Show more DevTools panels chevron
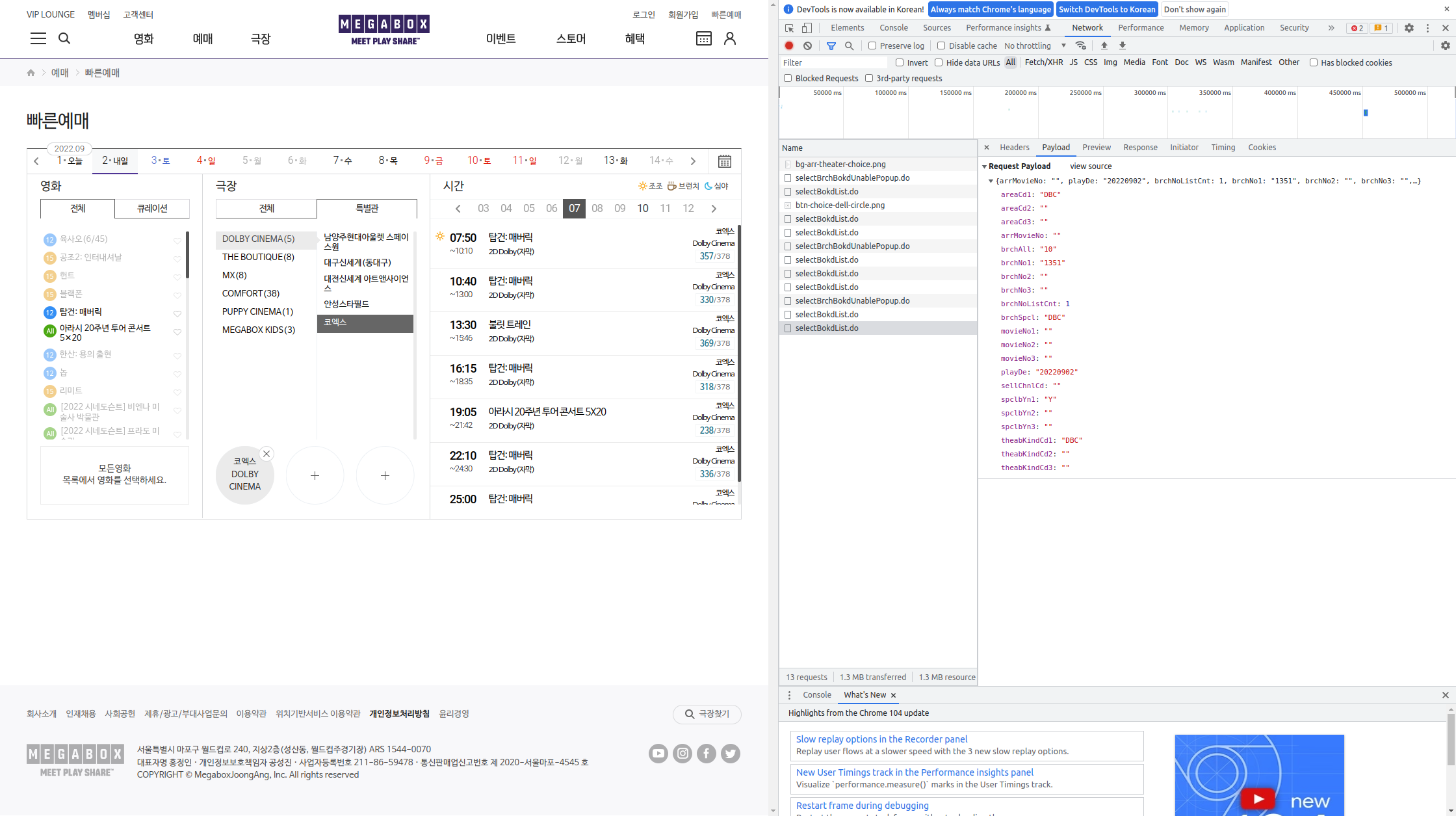The width and height of the screenshot is (1456, 816). 1331,28
